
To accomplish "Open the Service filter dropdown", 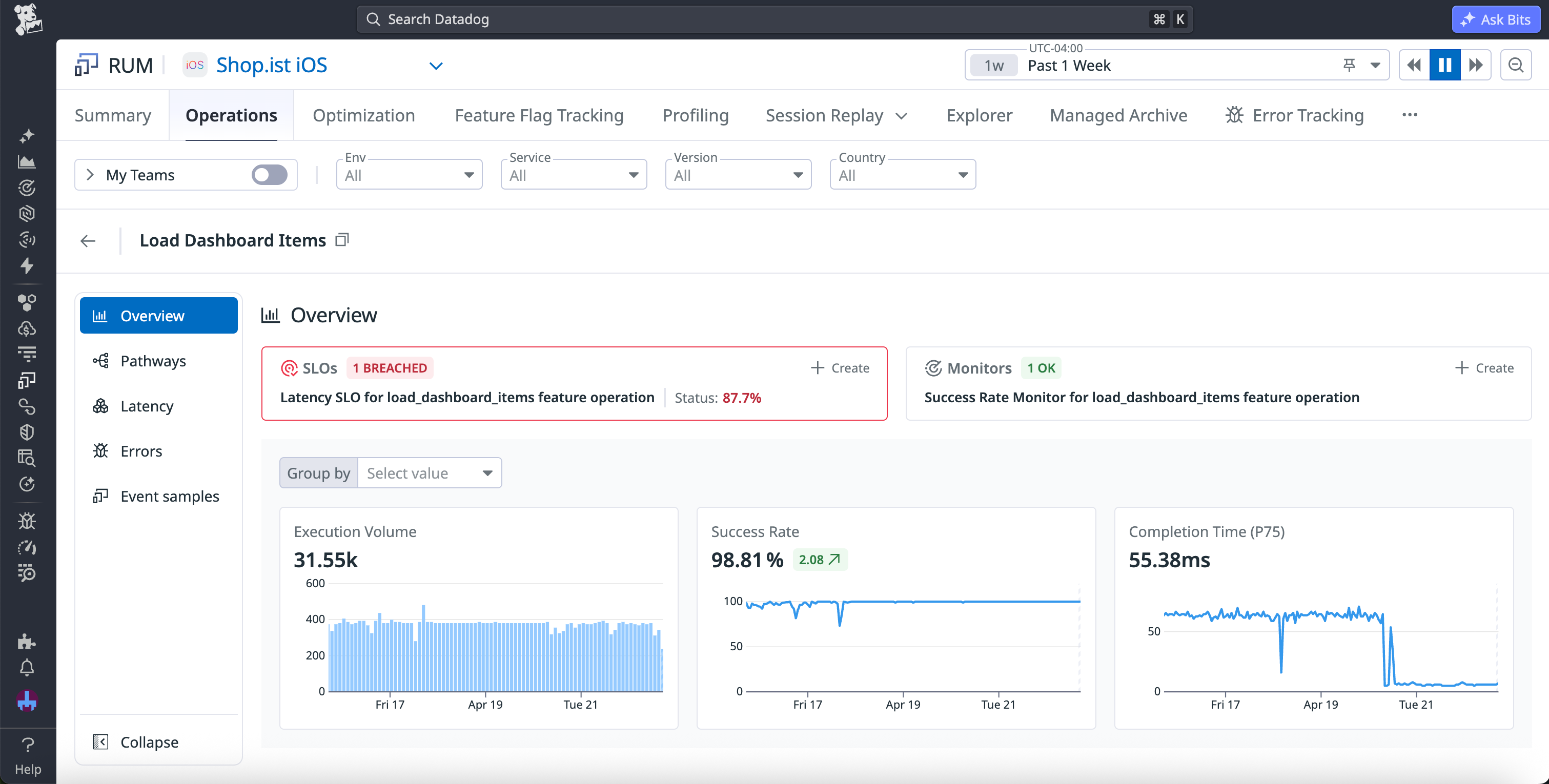I will point(574,175).
